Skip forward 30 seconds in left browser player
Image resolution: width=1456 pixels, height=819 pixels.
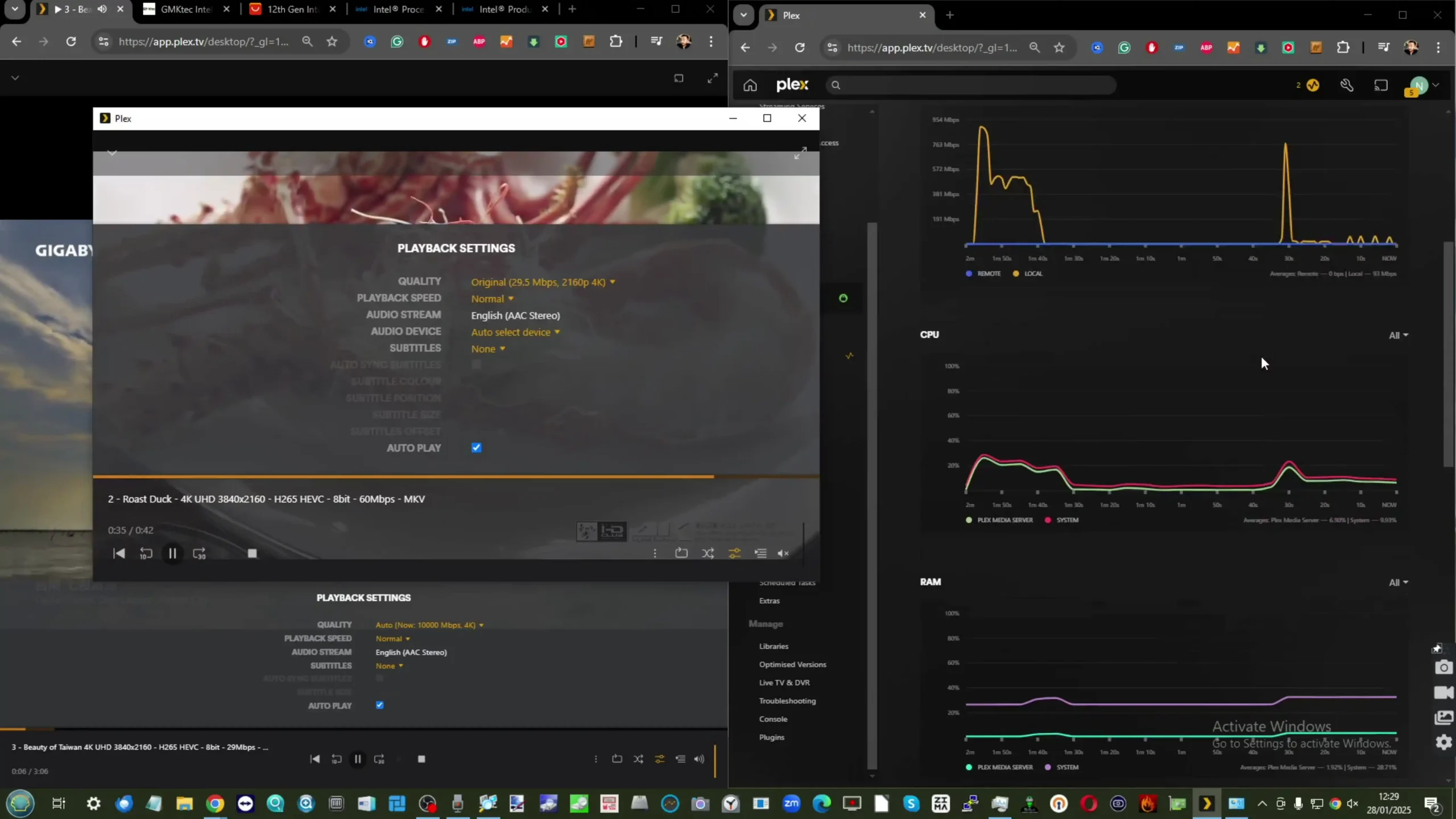coord(379,759)
